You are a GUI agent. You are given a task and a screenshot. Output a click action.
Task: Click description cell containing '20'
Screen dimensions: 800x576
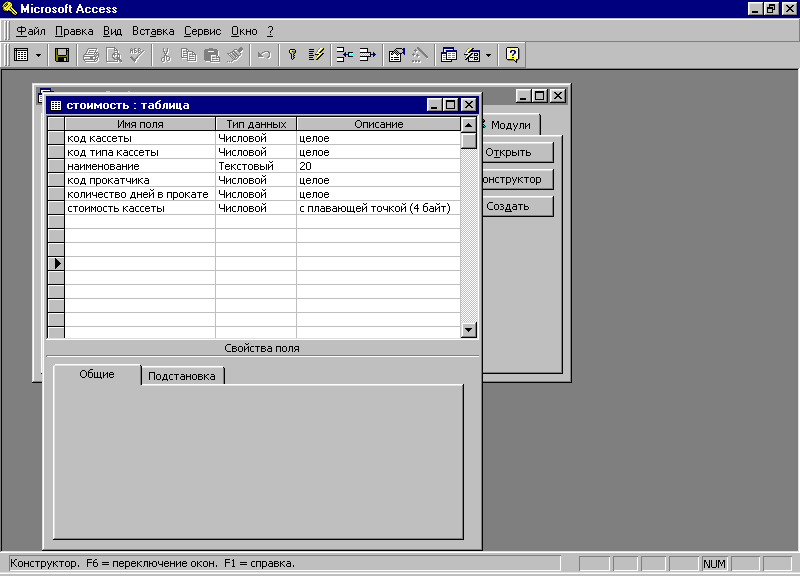tap(379, 166)
